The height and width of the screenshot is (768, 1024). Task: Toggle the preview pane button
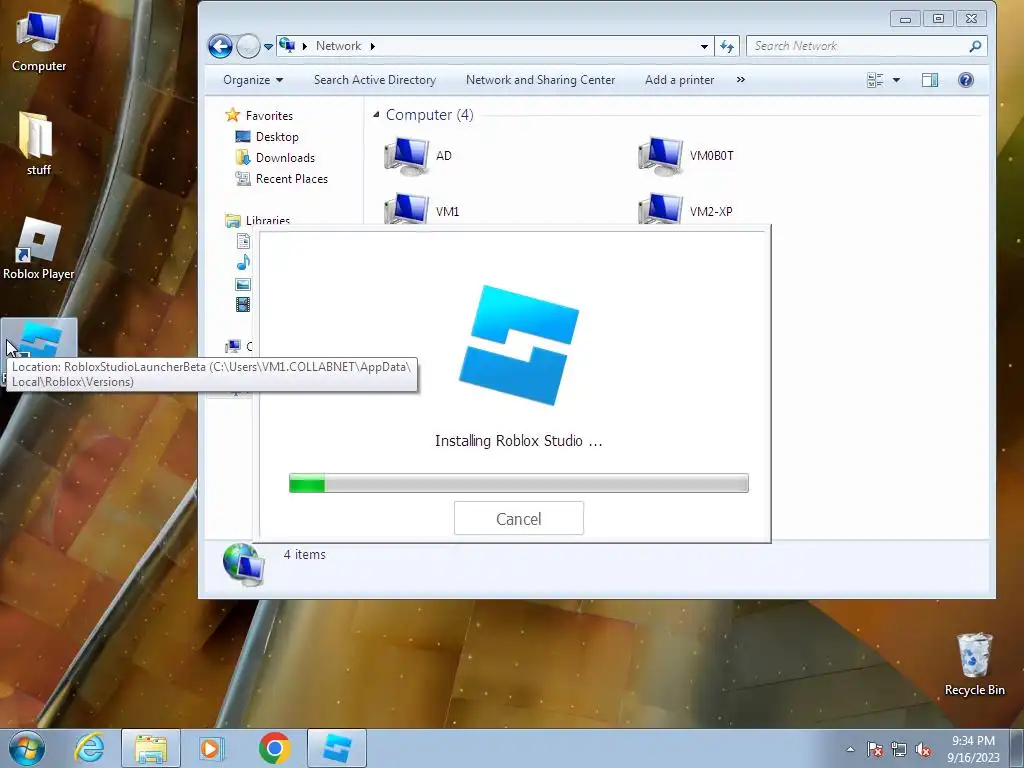tap(930, 80)
